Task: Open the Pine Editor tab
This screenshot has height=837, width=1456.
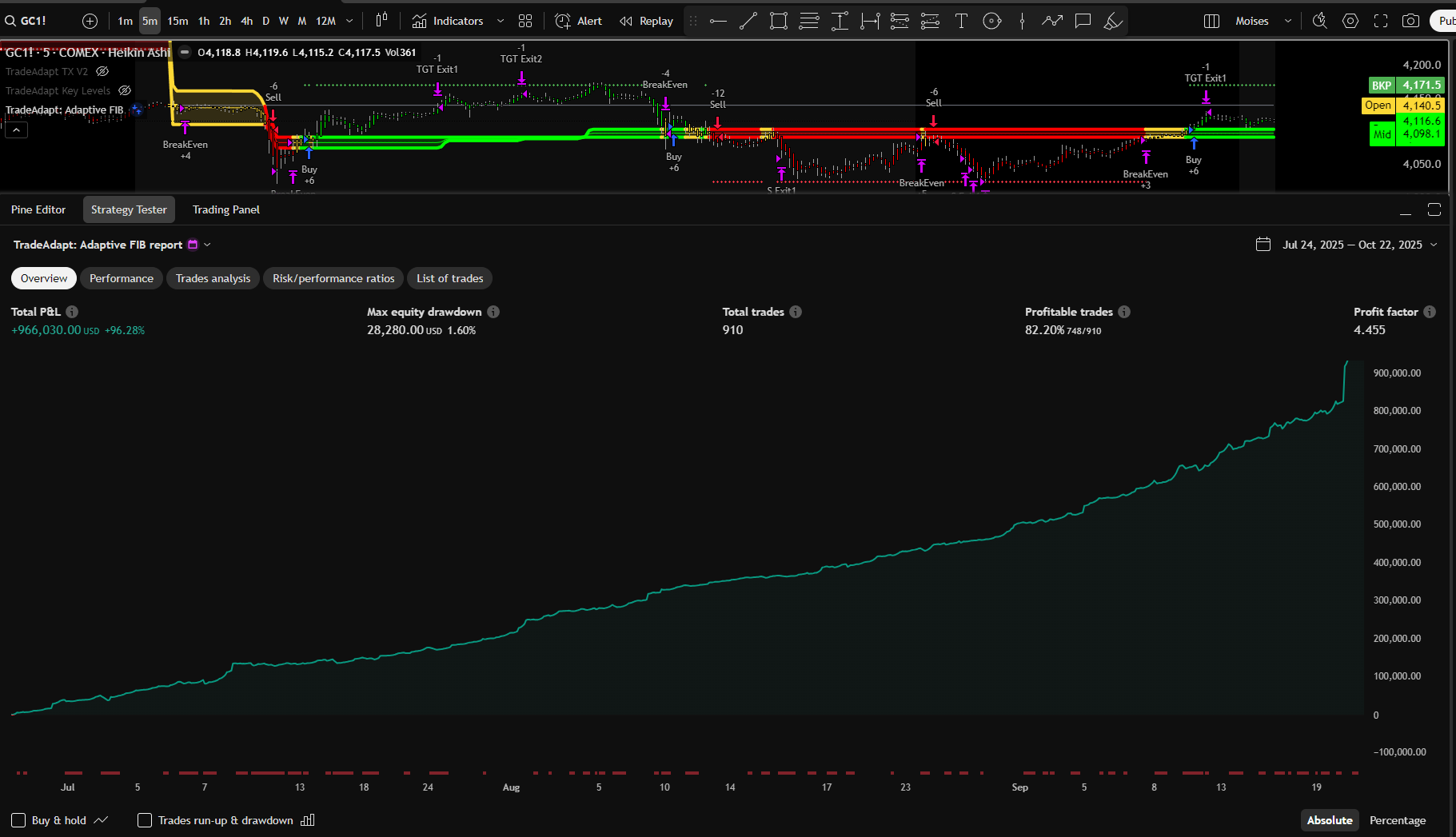Action: [38, 209]
